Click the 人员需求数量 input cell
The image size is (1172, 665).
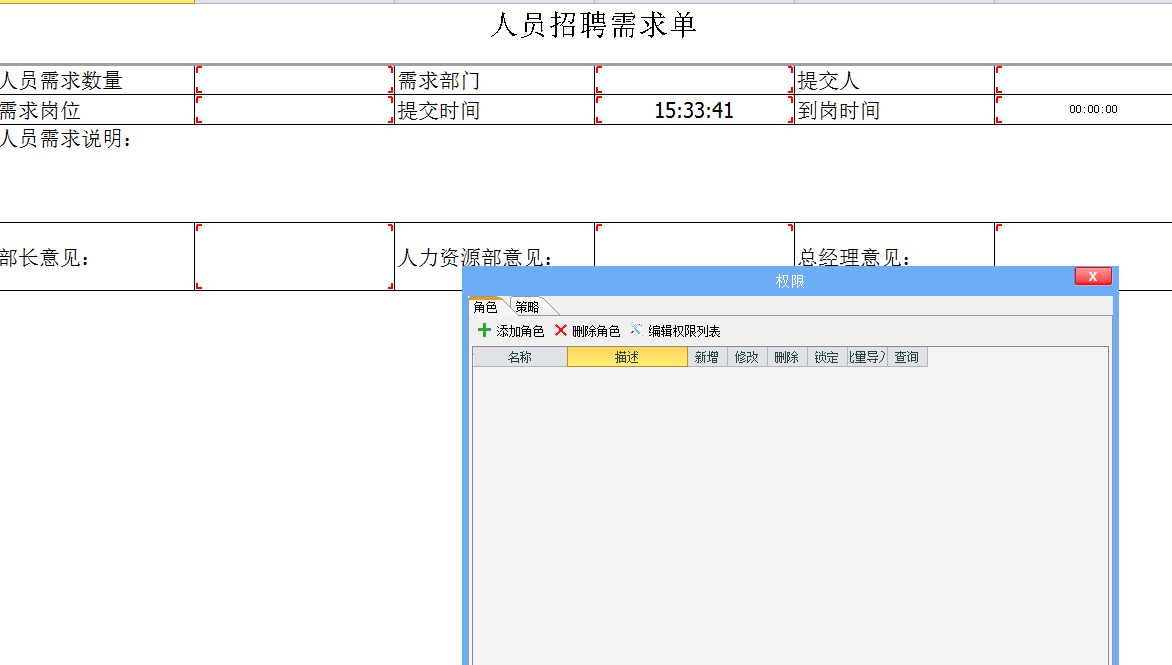294,80
